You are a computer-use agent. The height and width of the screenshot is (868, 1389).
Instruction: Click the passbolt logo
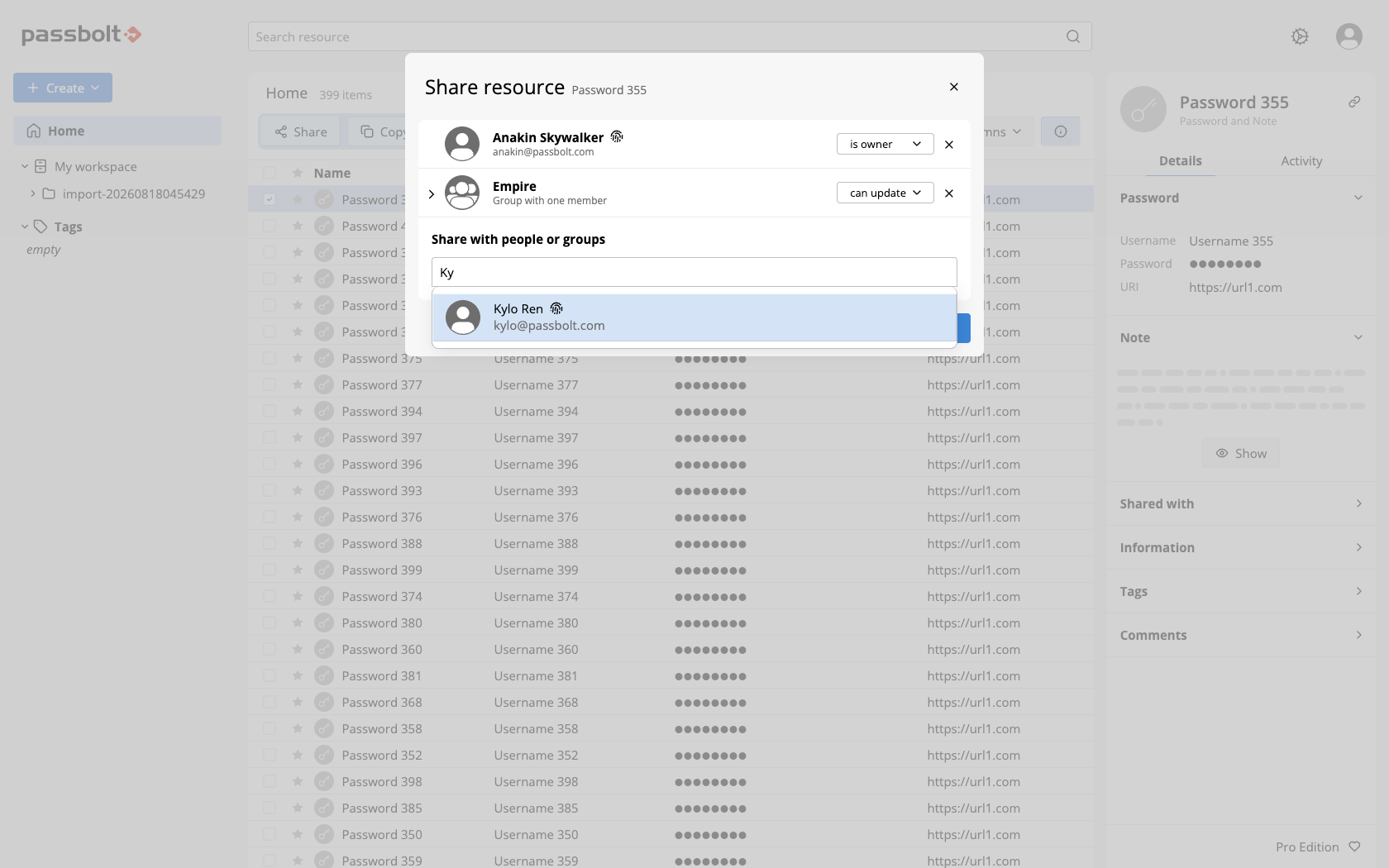tap(81, 34)
